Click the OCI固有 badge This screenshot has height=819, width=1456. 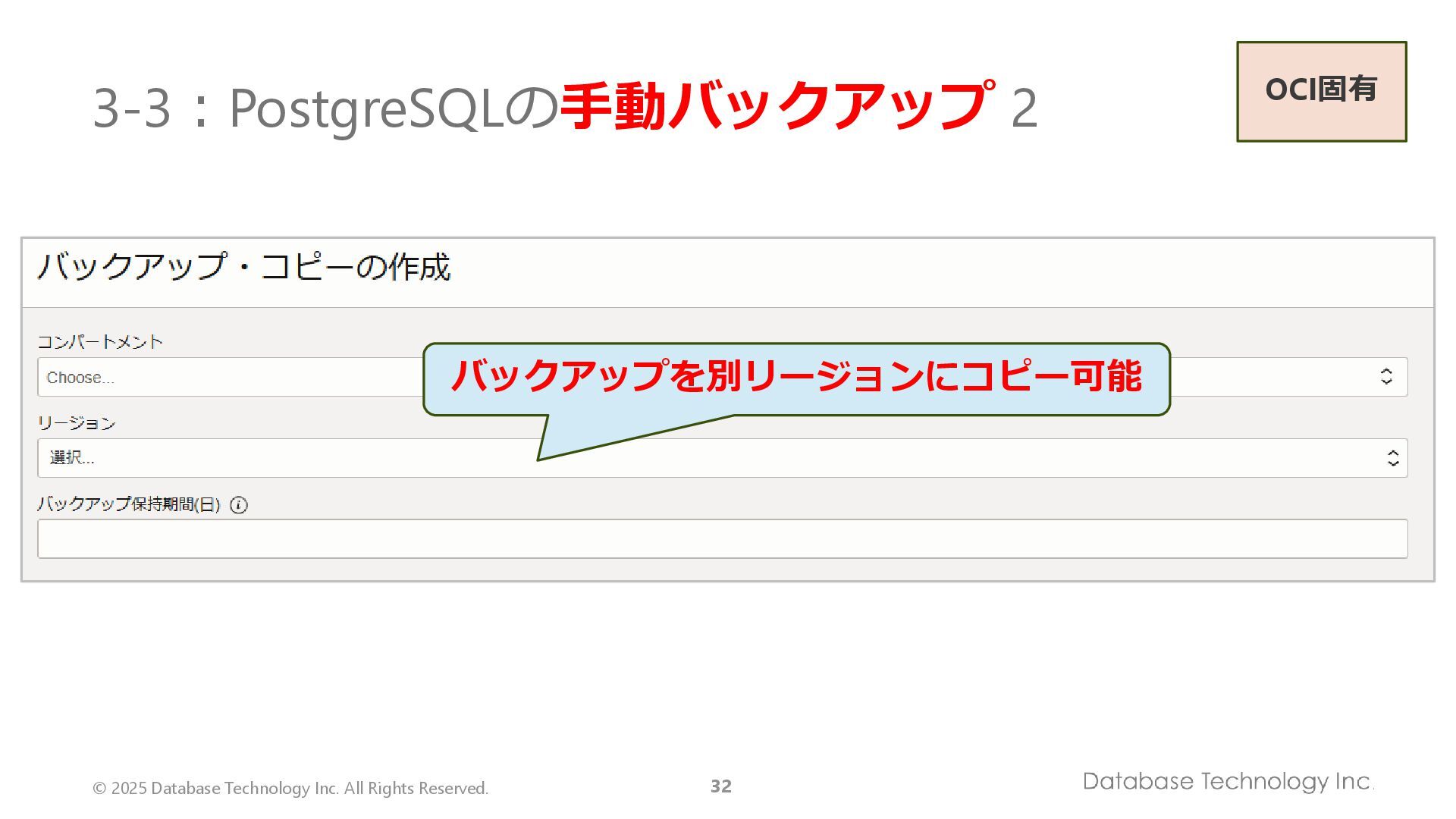pyautogui.click(x=1321, y=91)
